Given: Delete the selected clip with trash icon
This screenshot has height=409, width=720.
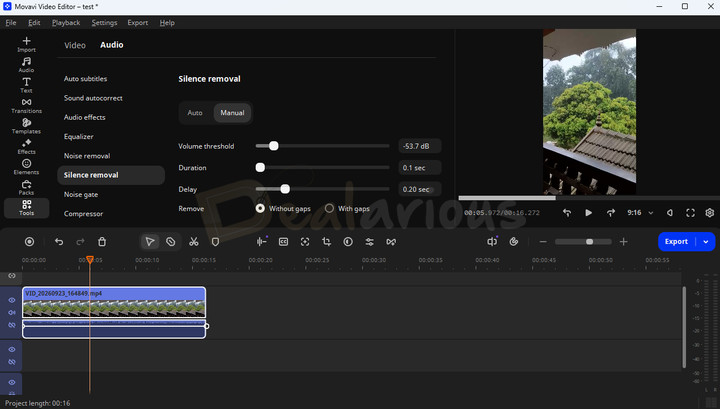Looking at the screenshot, I should pos(102,241).
